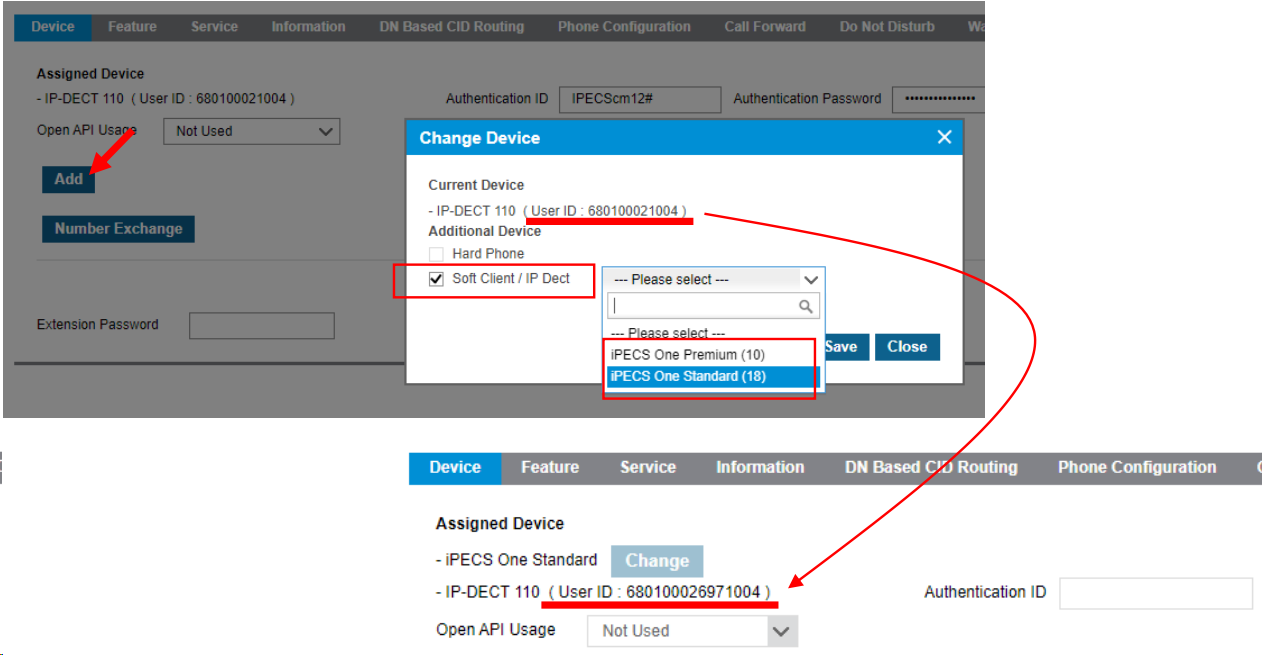Click Change button next to iPECS One Standard
This screenshot has width=1264, height=655.
pos(657,561)
